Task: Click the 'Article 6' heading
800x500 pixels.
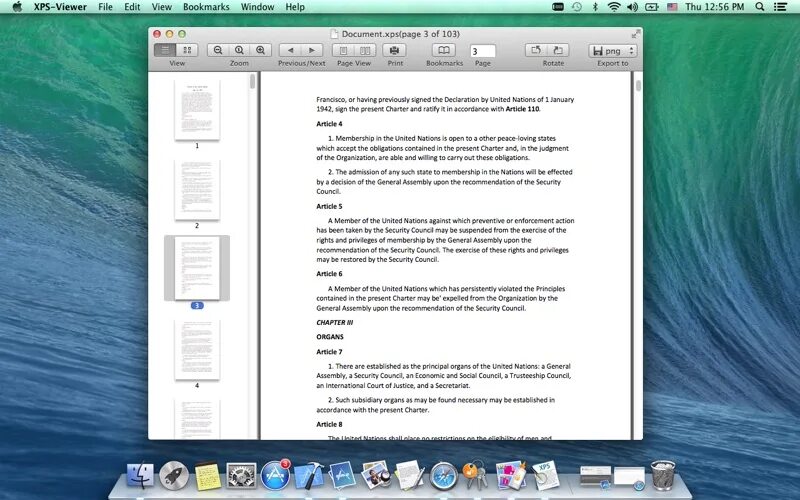Action: [329, 274]
